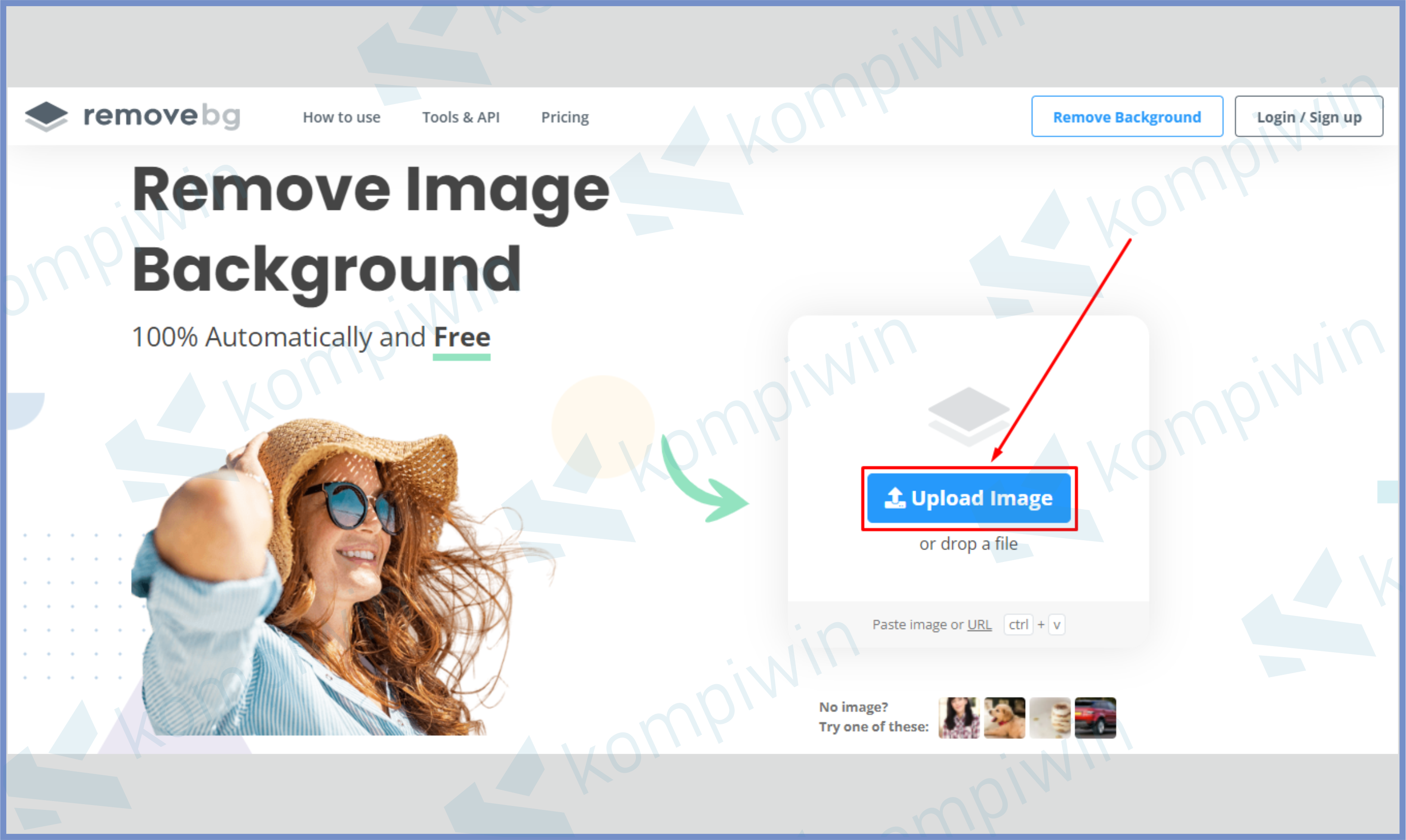
Task: Select the pancakes sample thumbnail
Action: tap(1050, 718)
